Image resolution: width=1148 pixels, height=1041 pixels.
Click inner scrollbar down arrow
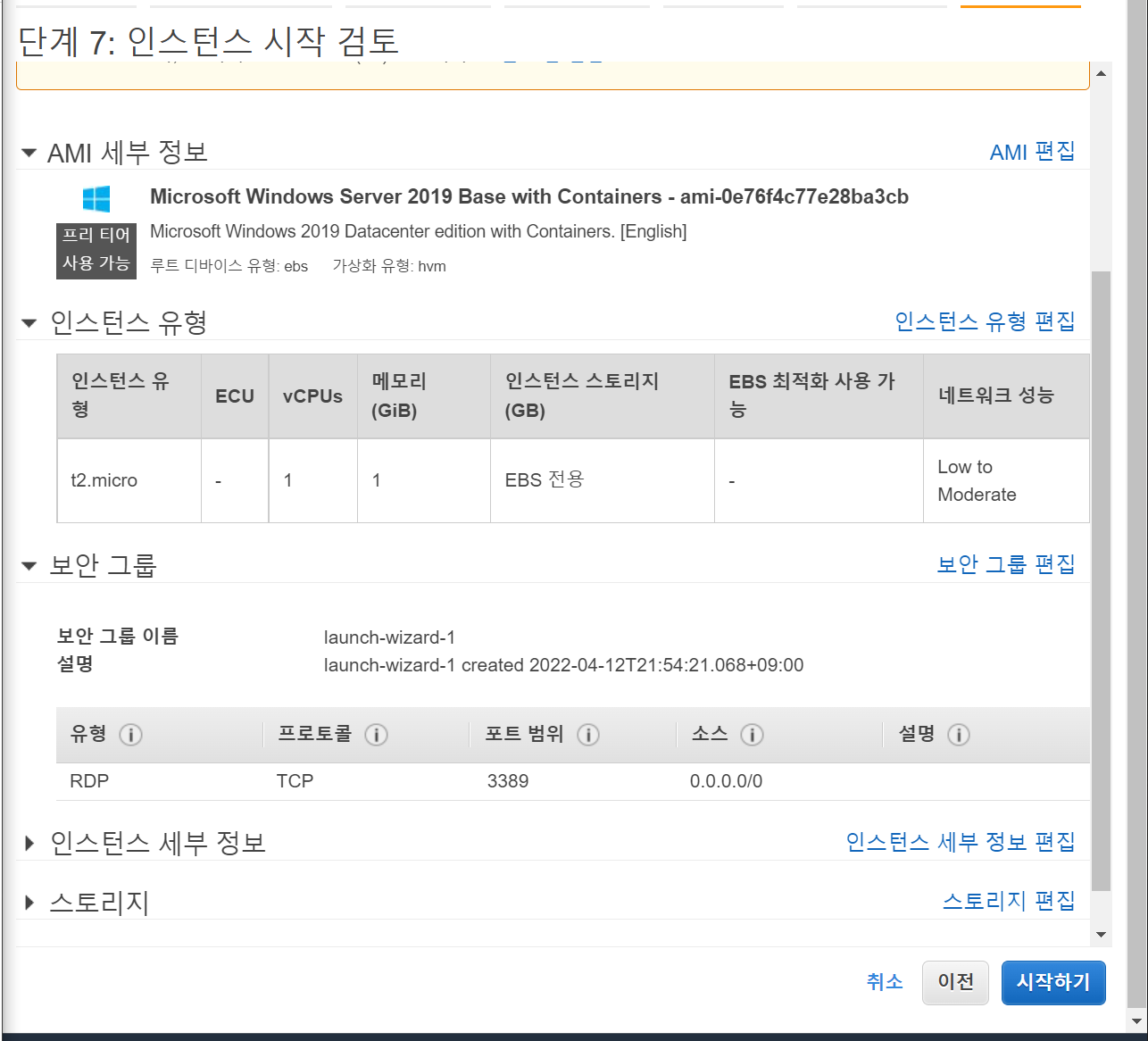[x=1101, y=935]
